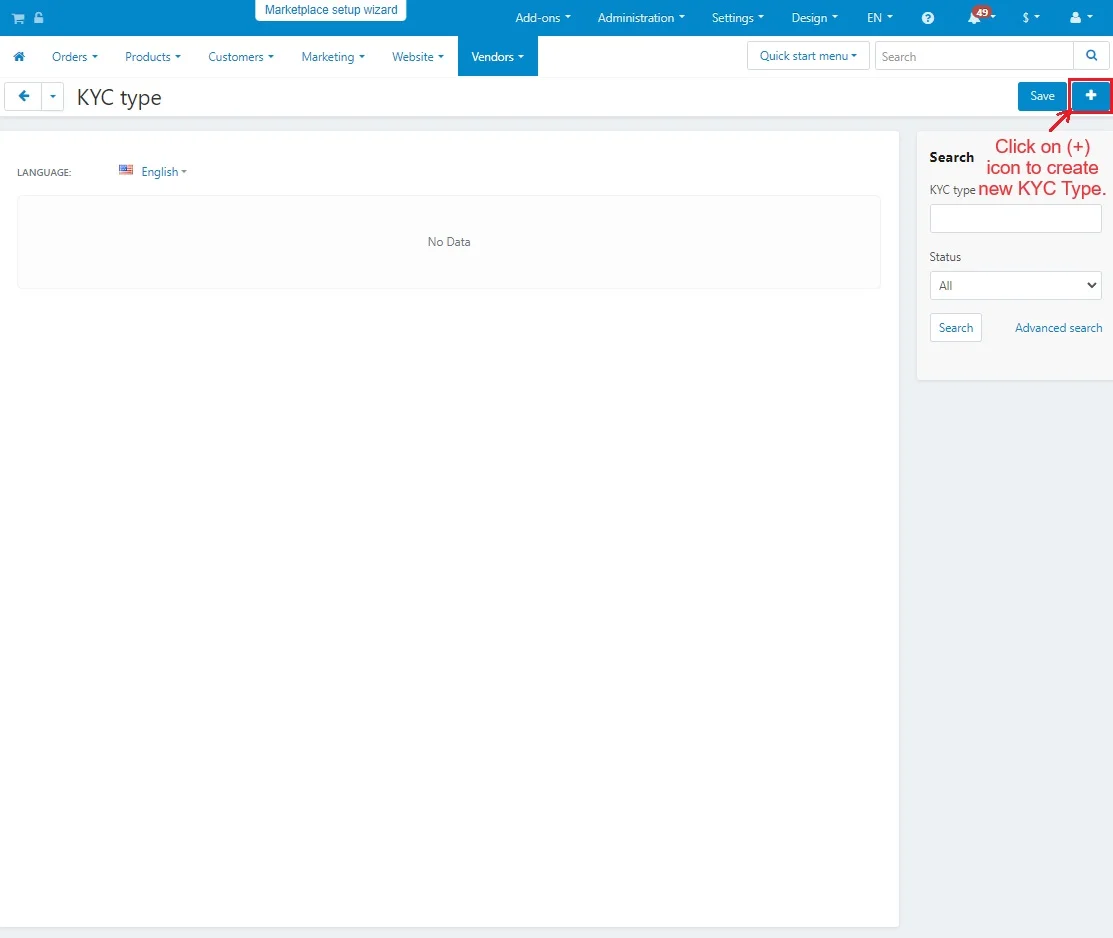Open the user account profile icon

tap(1081, 18)
